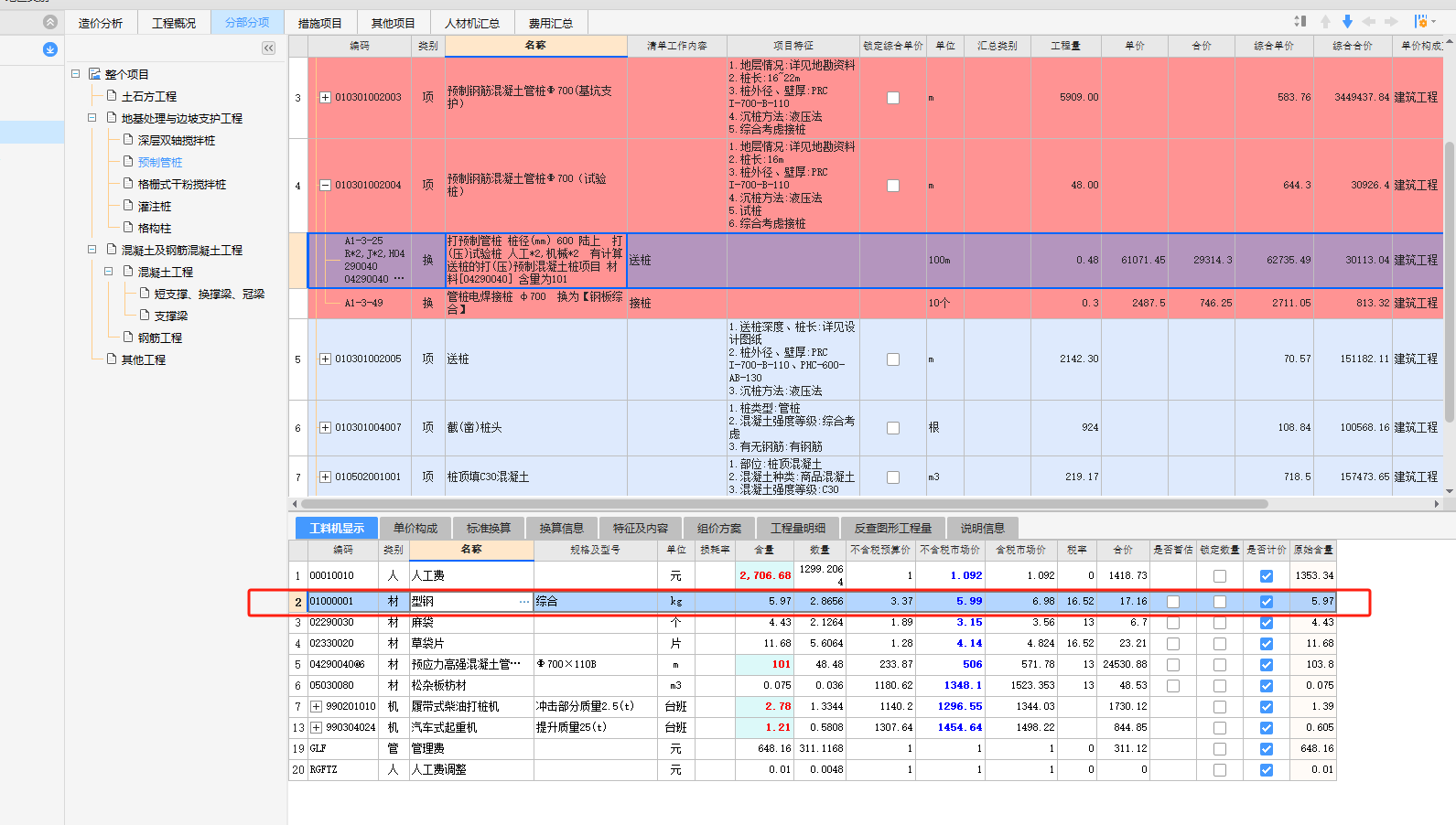Expand item 010502001001 row
This screenshot has width=1456, height=825.
pos(325,477)
